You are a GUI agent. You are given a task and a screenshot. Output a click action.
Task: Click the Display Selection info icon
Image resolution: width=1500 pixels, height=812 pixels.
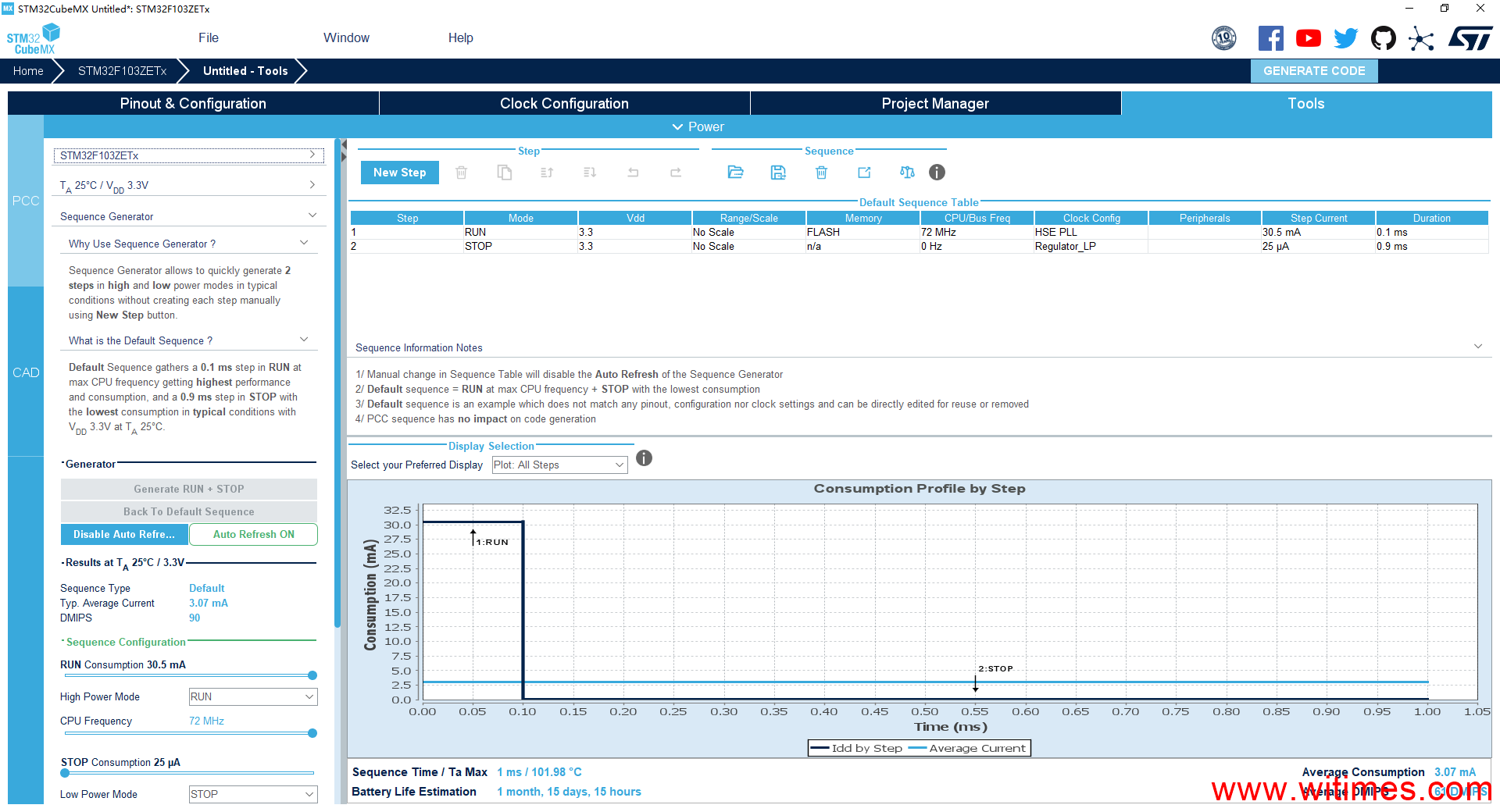644,458
